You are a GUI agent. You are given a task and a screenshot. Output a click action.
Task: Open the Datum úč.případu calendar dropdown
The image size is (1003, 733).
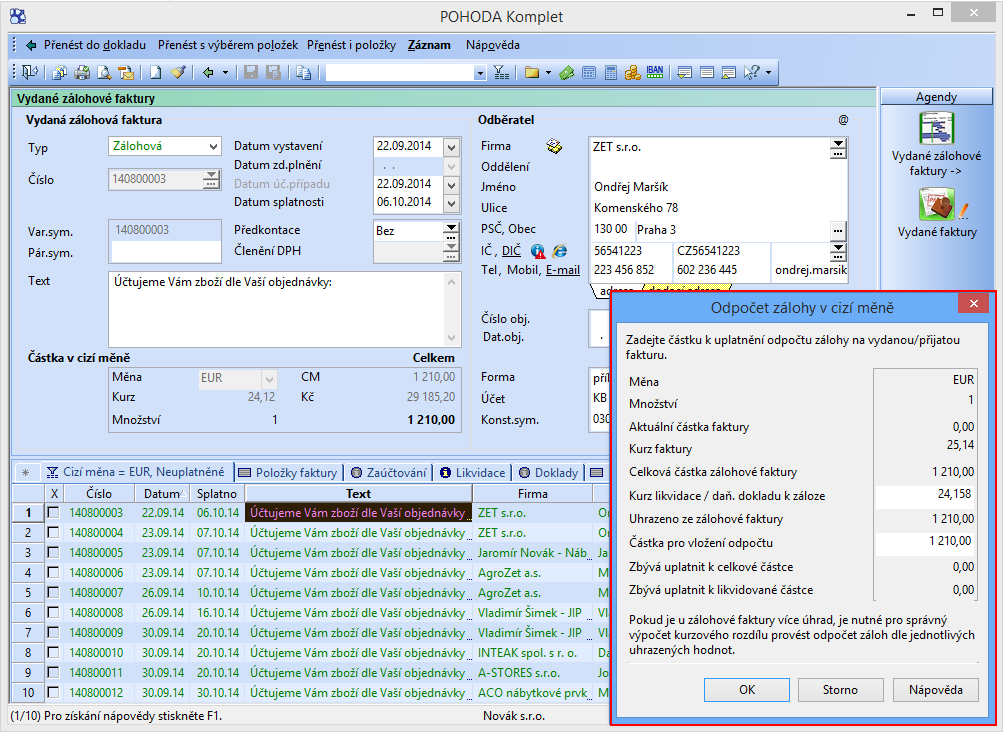(452, 185)
